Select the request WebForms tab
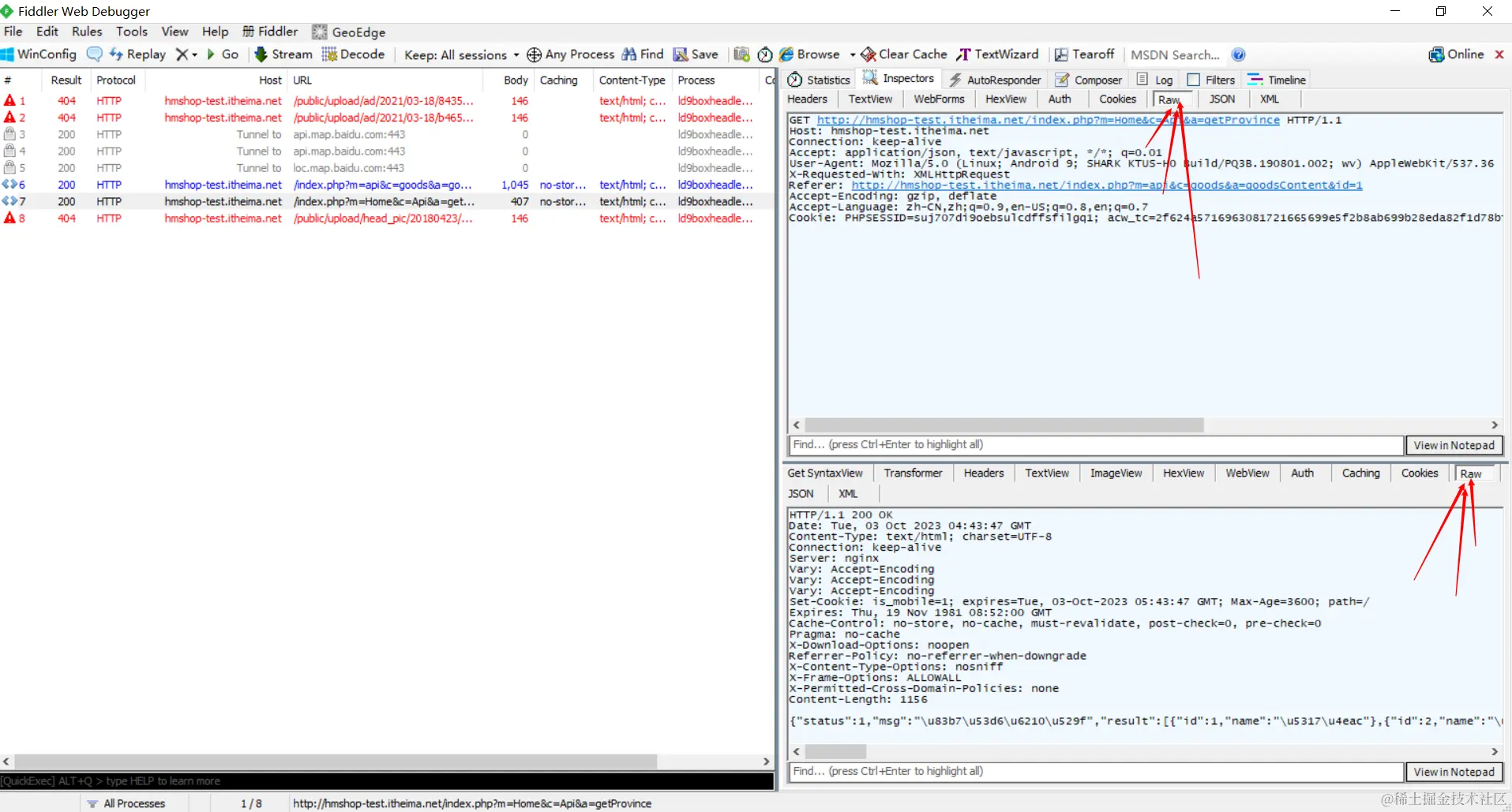Viewport: 1512px width, 812px height. pyautogui.click(x=939, y=99)
